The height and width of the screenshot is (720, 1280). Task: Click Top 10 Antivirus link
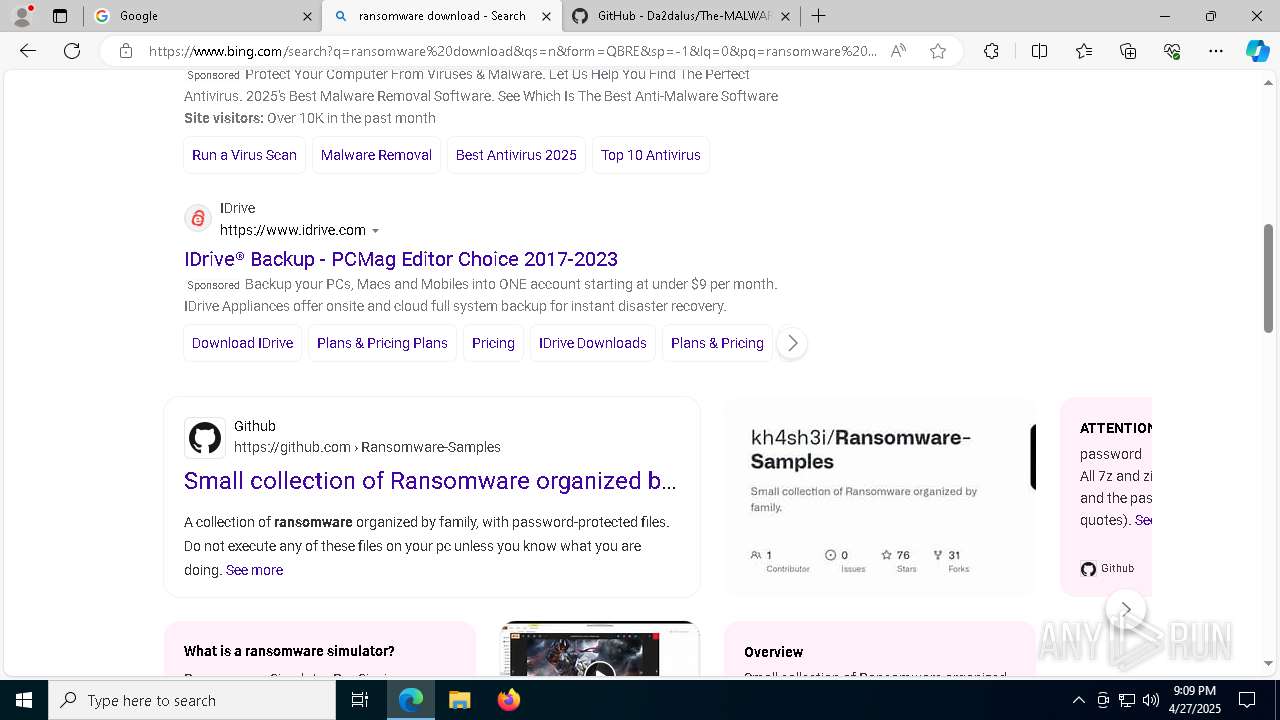[x=651, y=155]
